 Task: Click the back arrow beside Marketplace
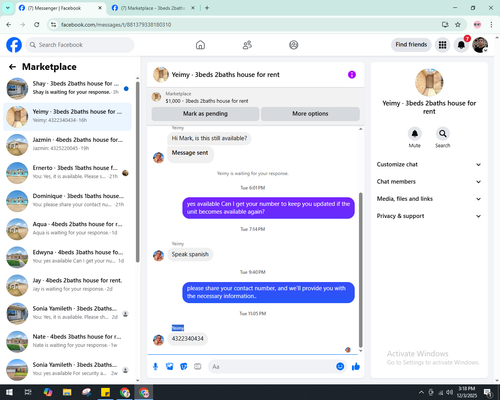coord(12,67)
